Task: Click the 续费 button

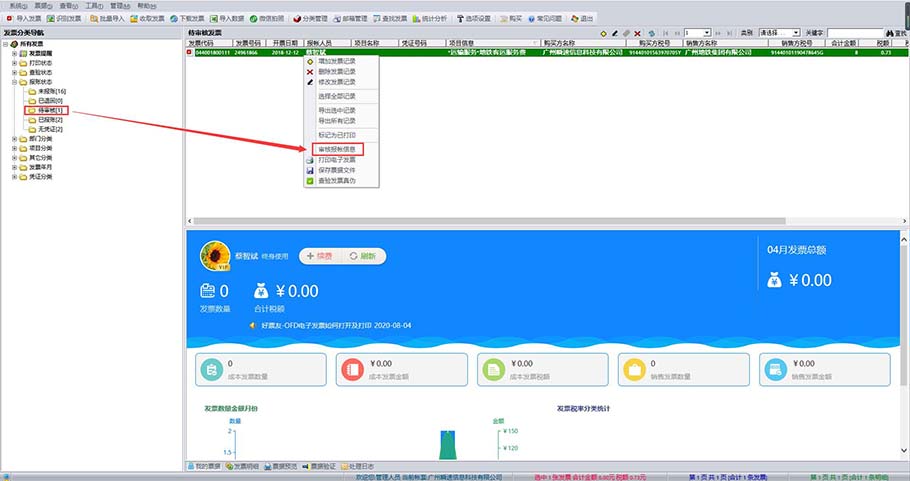Action: coord(320,256)
